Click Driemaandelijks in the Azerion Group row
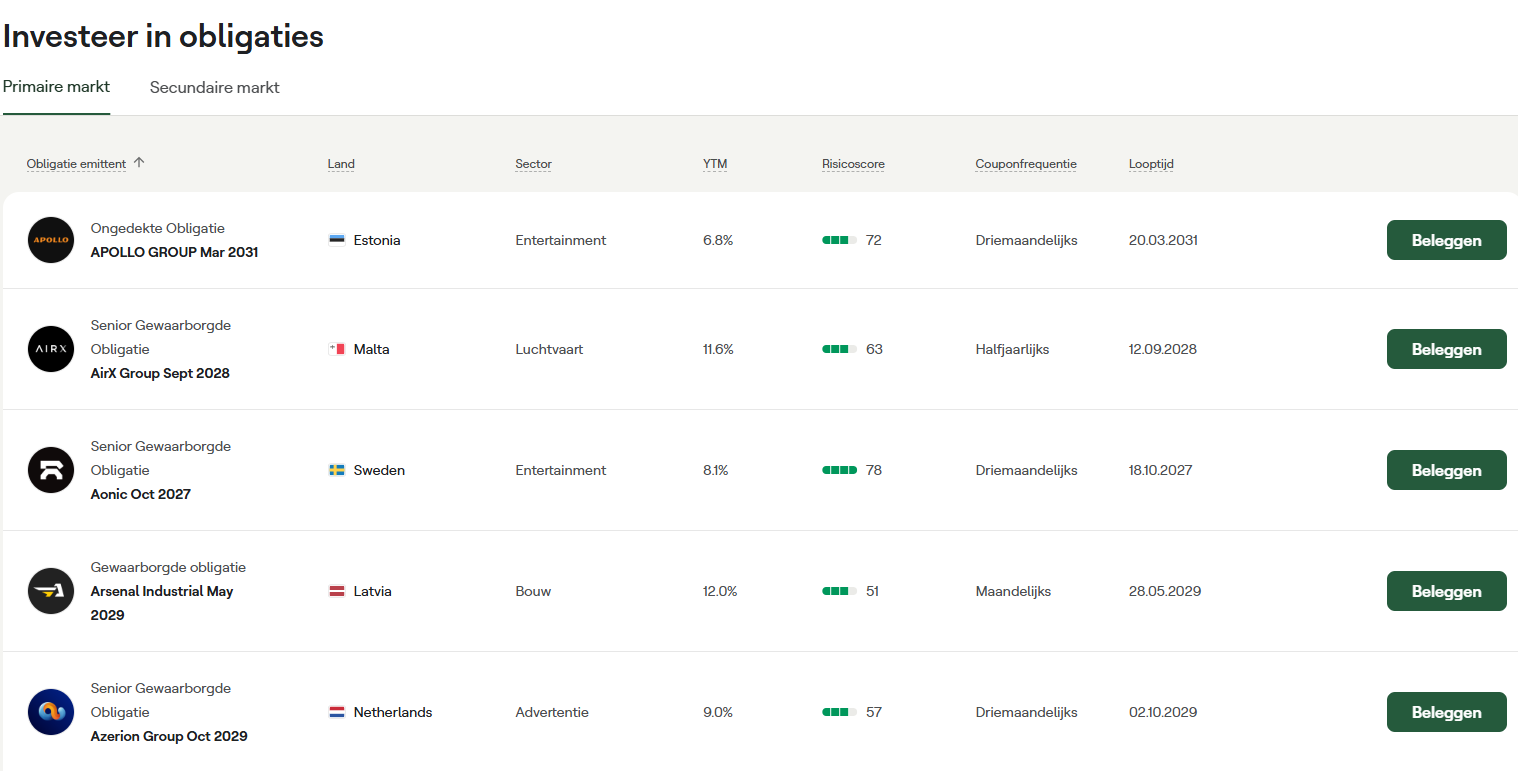Image resolution: width=1518 pixels, height=771 pixels. pos(1027,712)
